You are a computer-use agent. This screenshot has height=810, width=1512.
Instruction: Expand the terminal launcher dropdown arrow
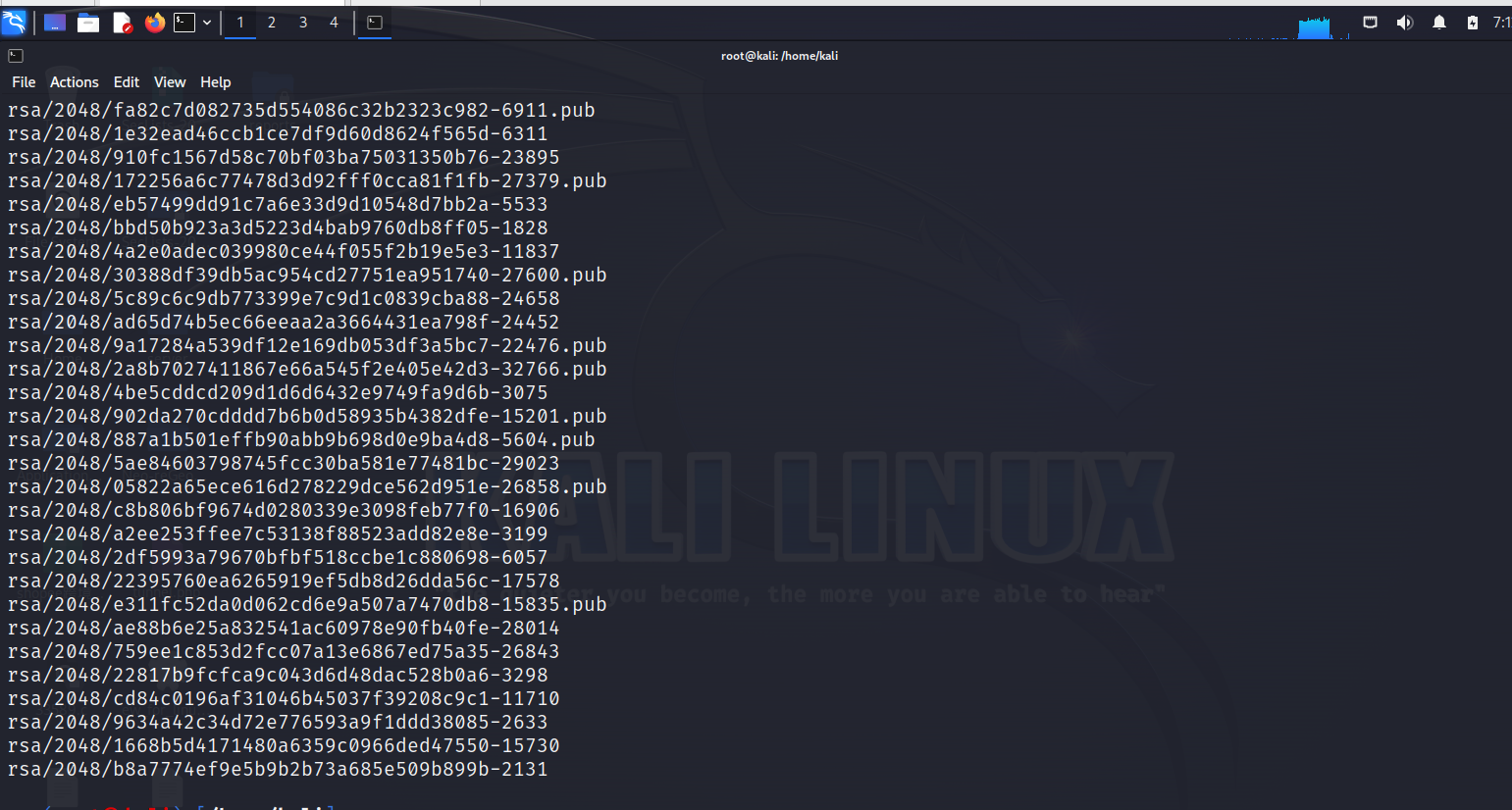tap(207, 23)
